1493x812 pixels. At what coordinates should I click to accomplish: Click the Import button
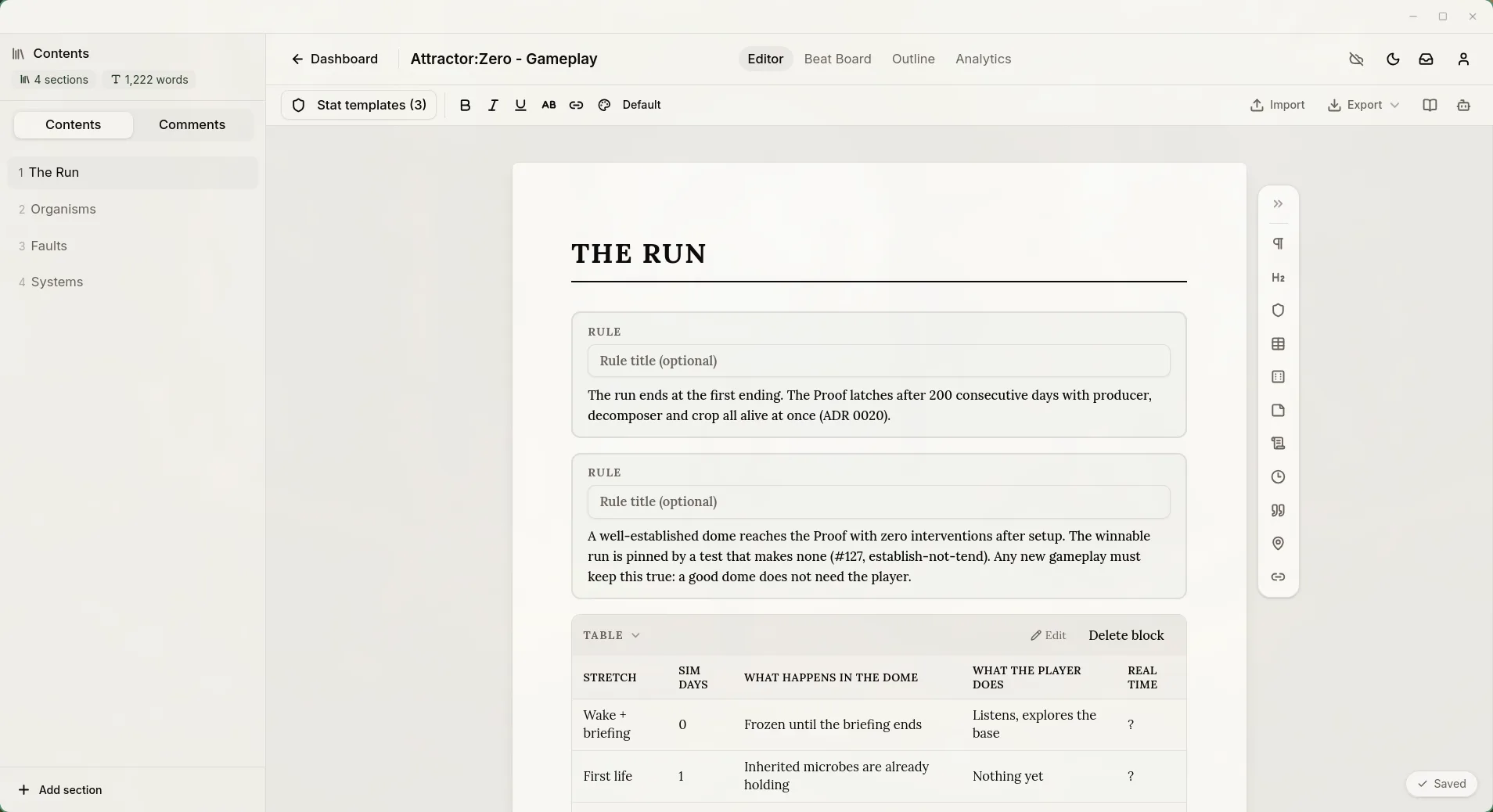pos(1277,105)
